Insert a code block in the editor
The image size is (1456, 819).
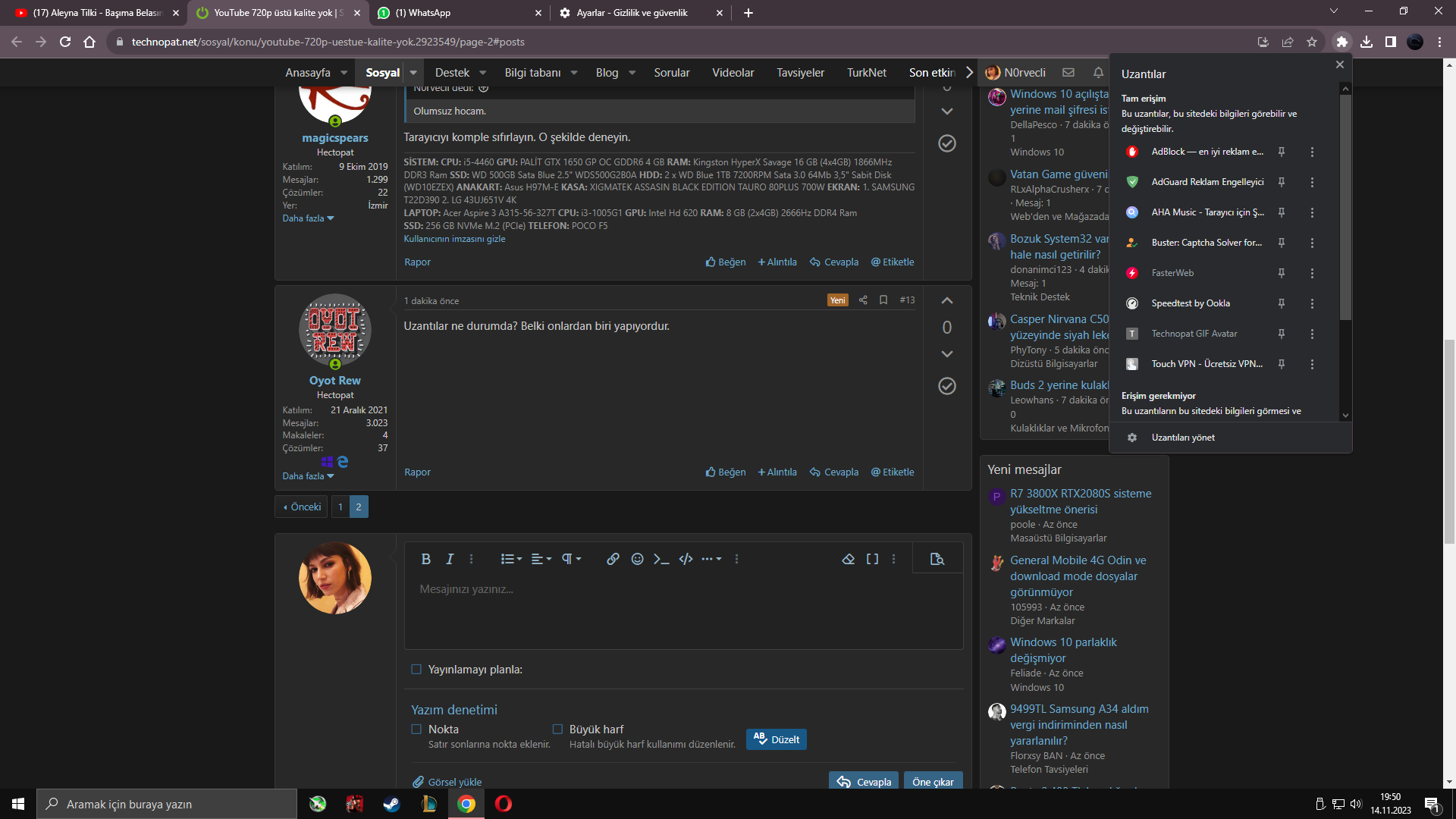tap(686, 559)
